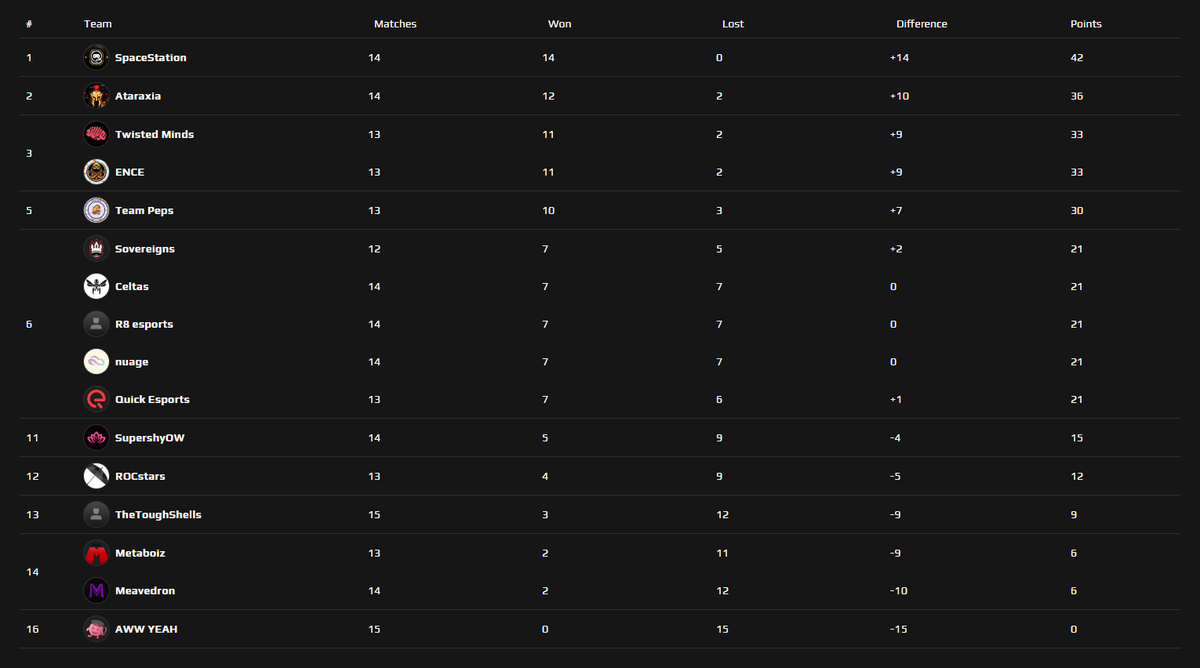Select the Metaboiz team name
This screenshot has width=1200, height=668.
click(140, 552)
